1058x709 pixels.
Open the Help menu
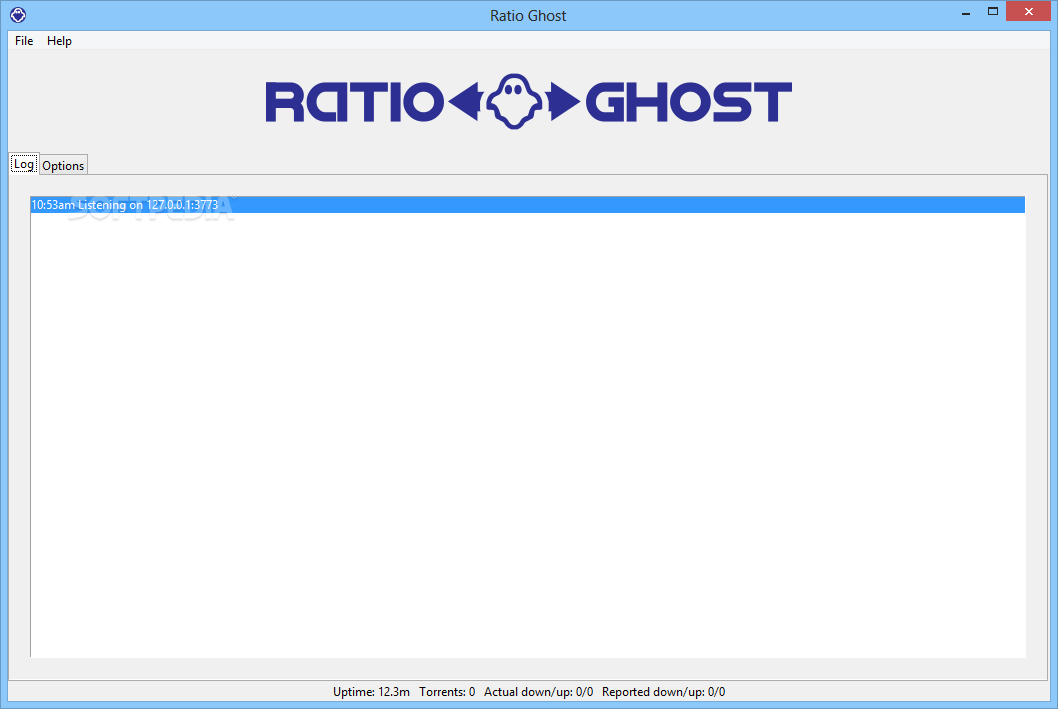tap(59, 40)
